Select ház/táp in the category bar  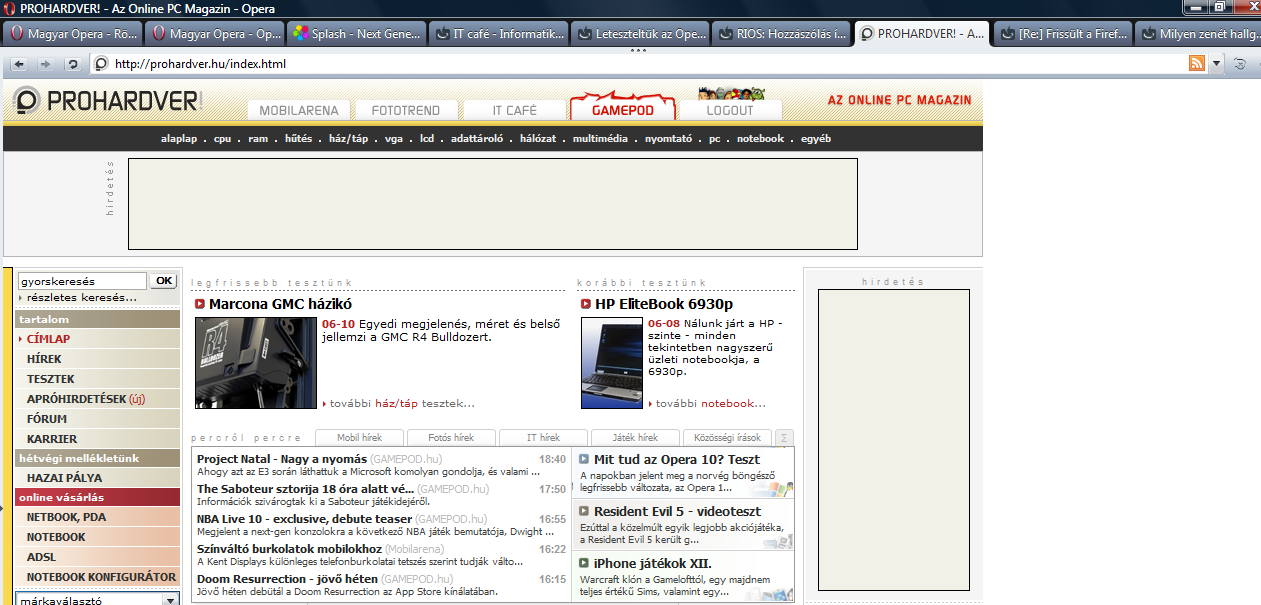pos(348,139)
